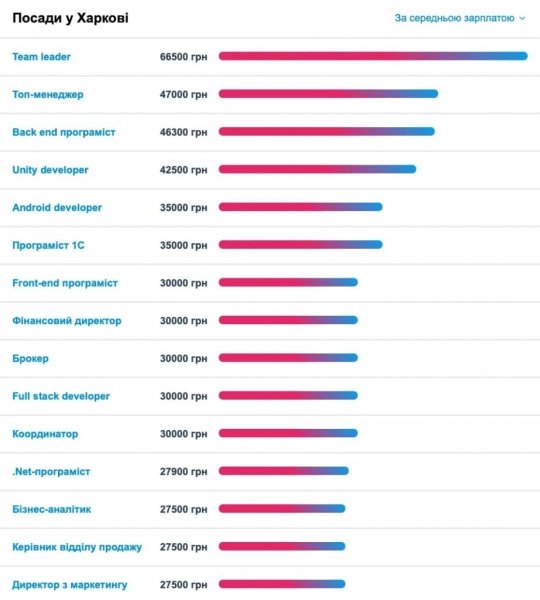Open the Програміст 1С link
Screen dimensions: 540x600
coord(48,245)
